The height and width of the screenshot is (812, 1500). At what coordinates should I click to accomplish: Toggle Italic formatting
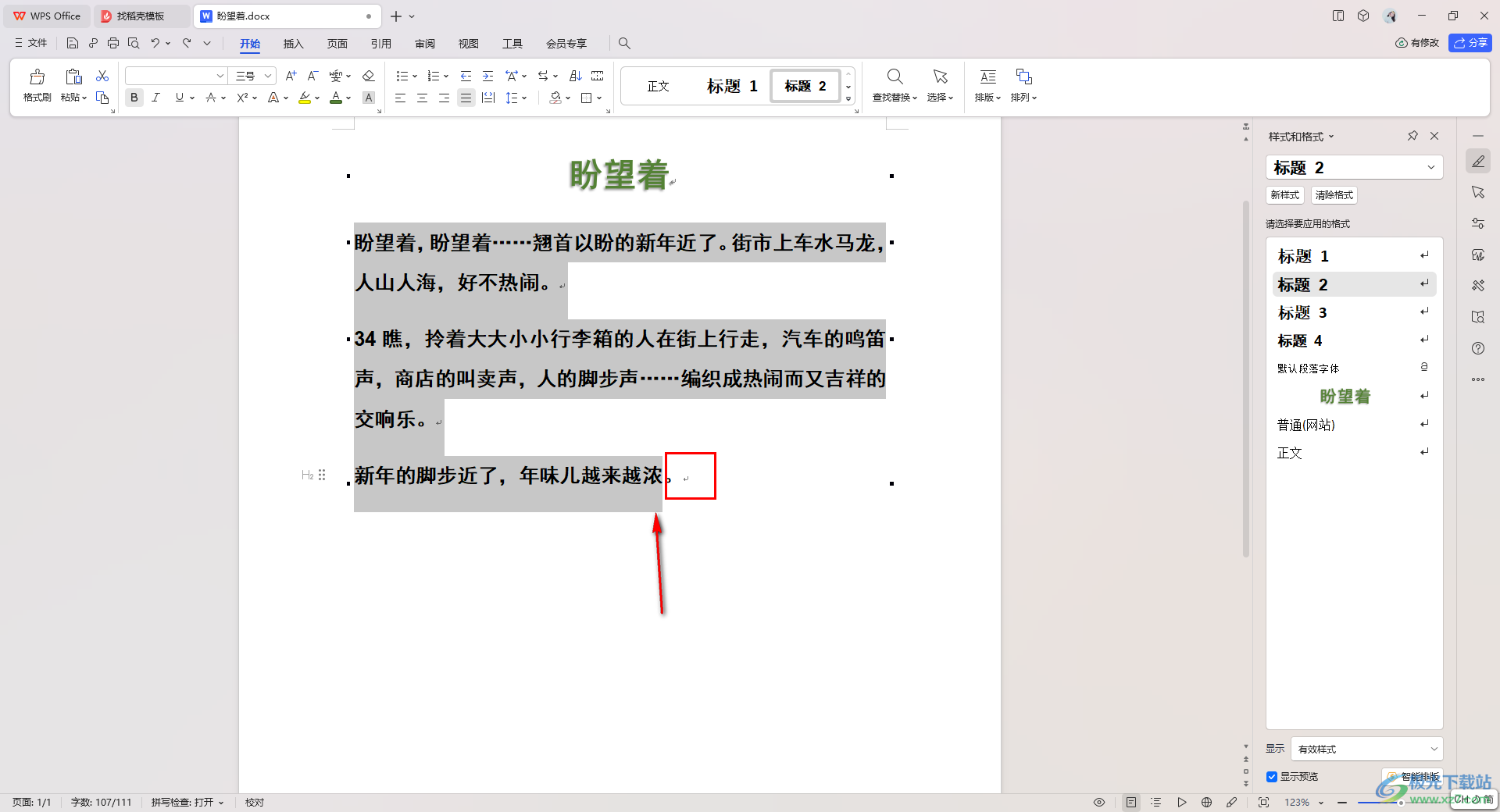156,98
